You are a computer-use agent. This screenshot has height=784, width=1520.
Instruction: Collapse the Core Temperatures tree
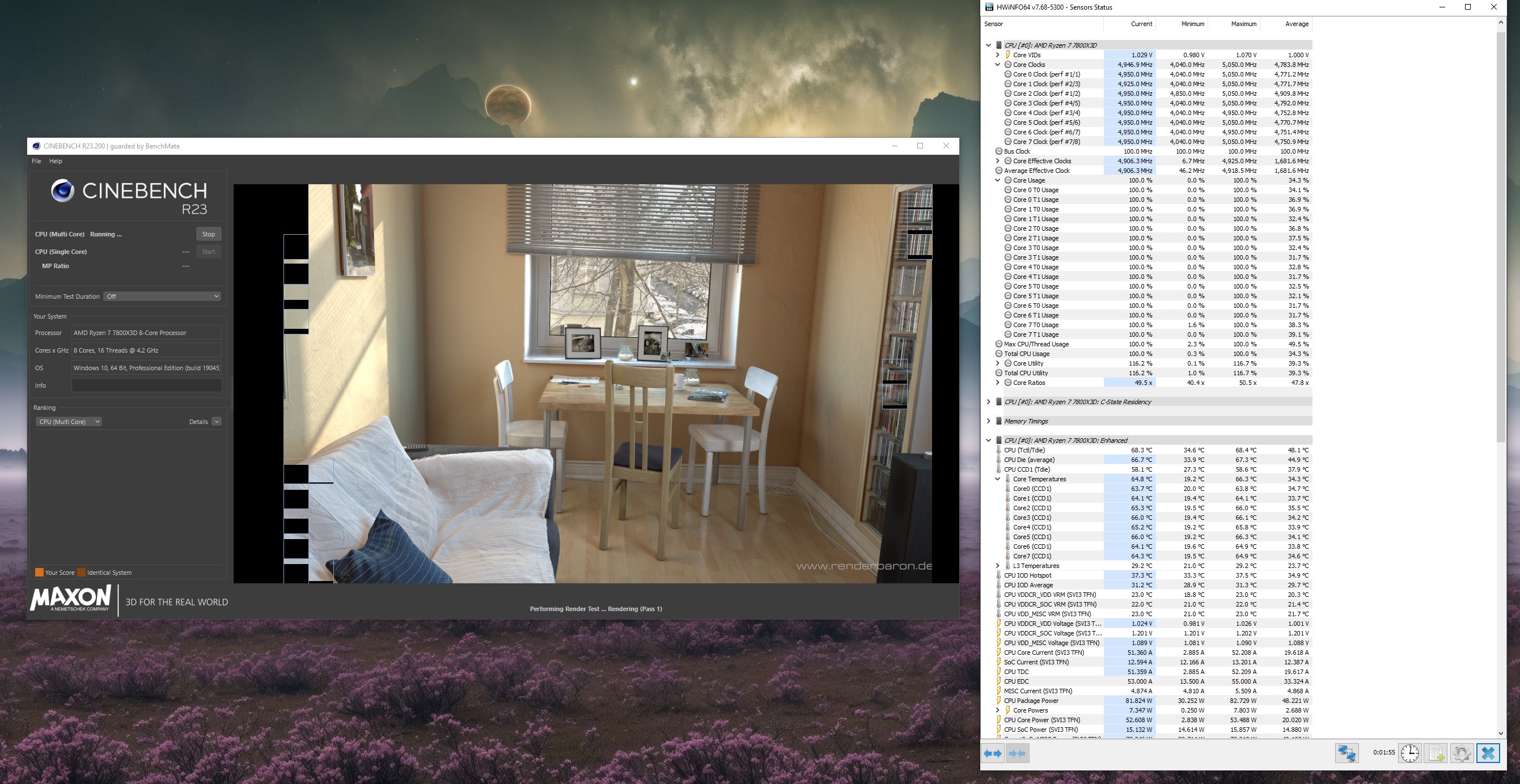tap(998, 479)
